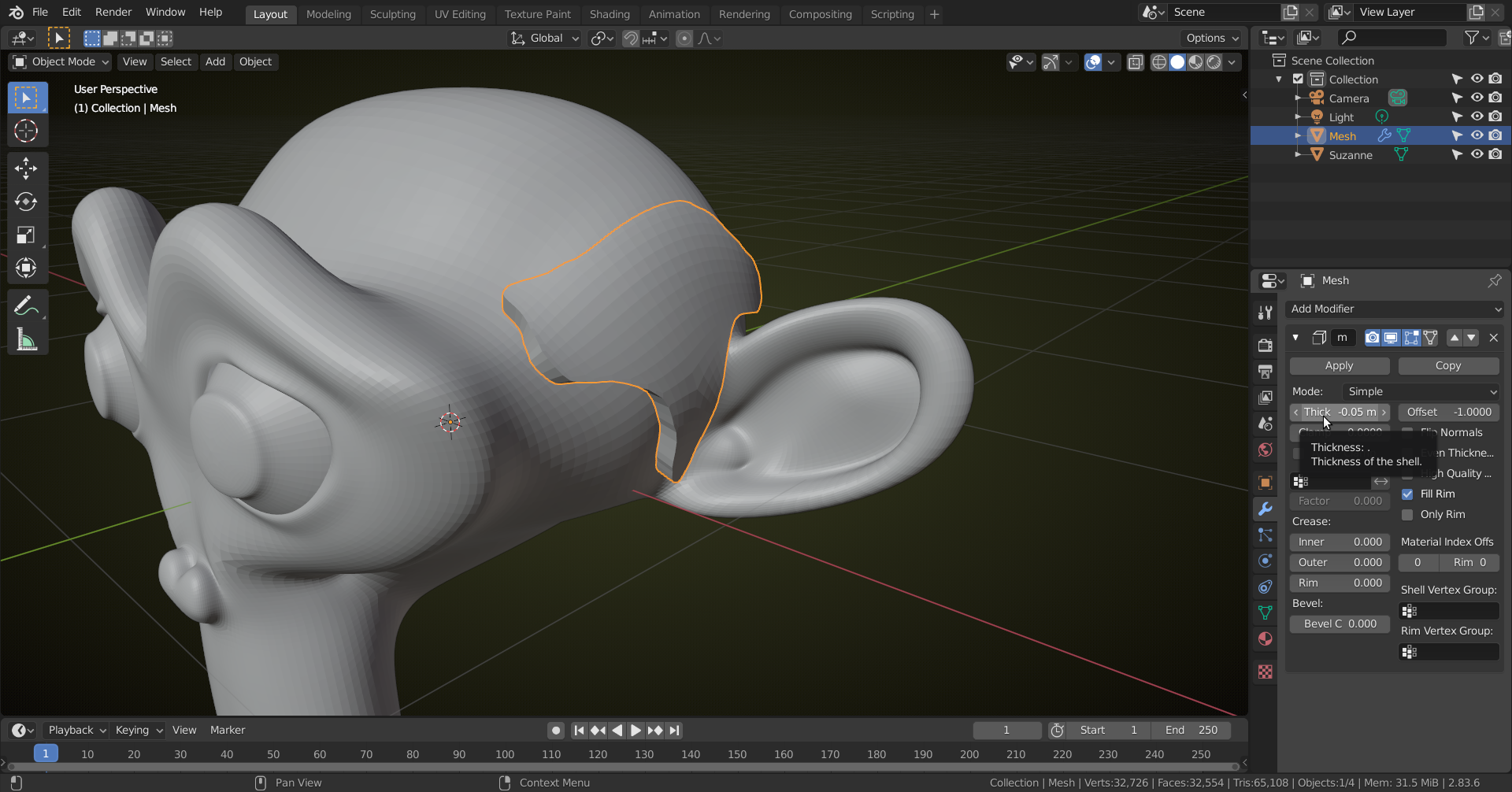Open the viewport Select menu

click(x=176, y=62)
